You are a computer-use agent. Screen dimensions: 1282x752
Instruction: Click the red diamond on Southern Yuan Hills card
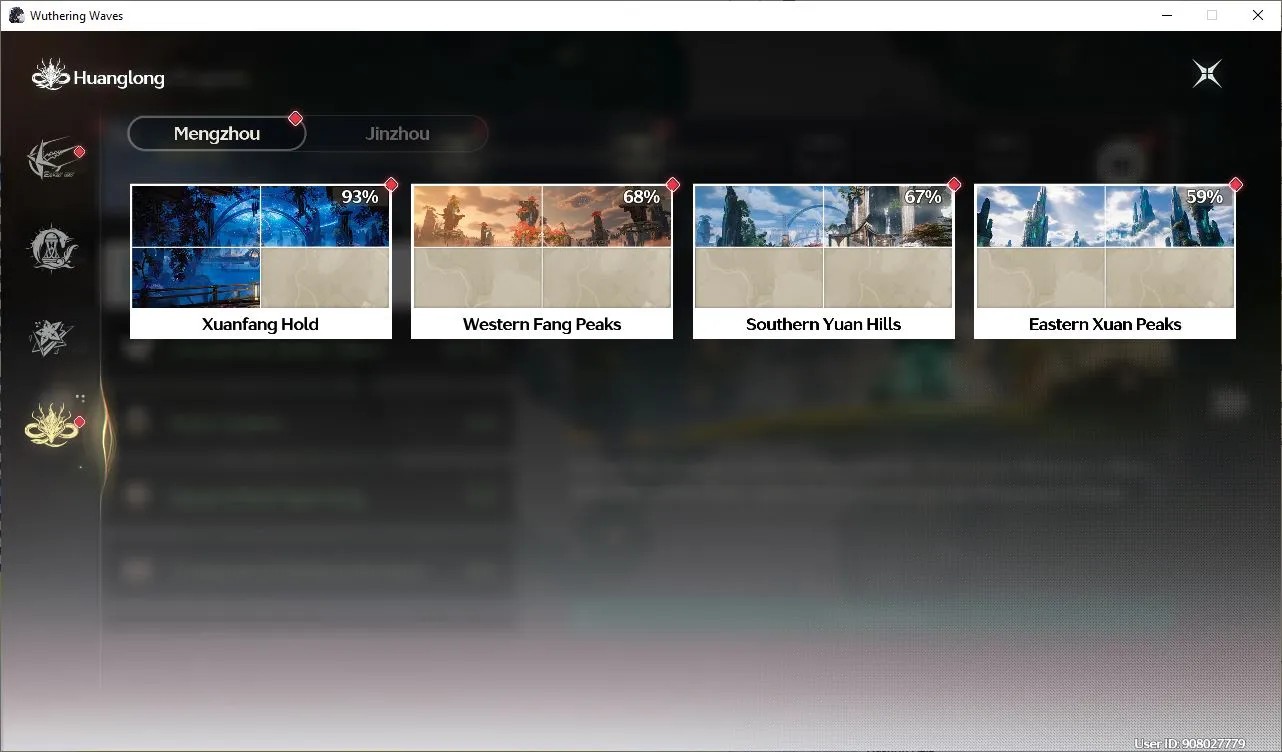(954, 184)
